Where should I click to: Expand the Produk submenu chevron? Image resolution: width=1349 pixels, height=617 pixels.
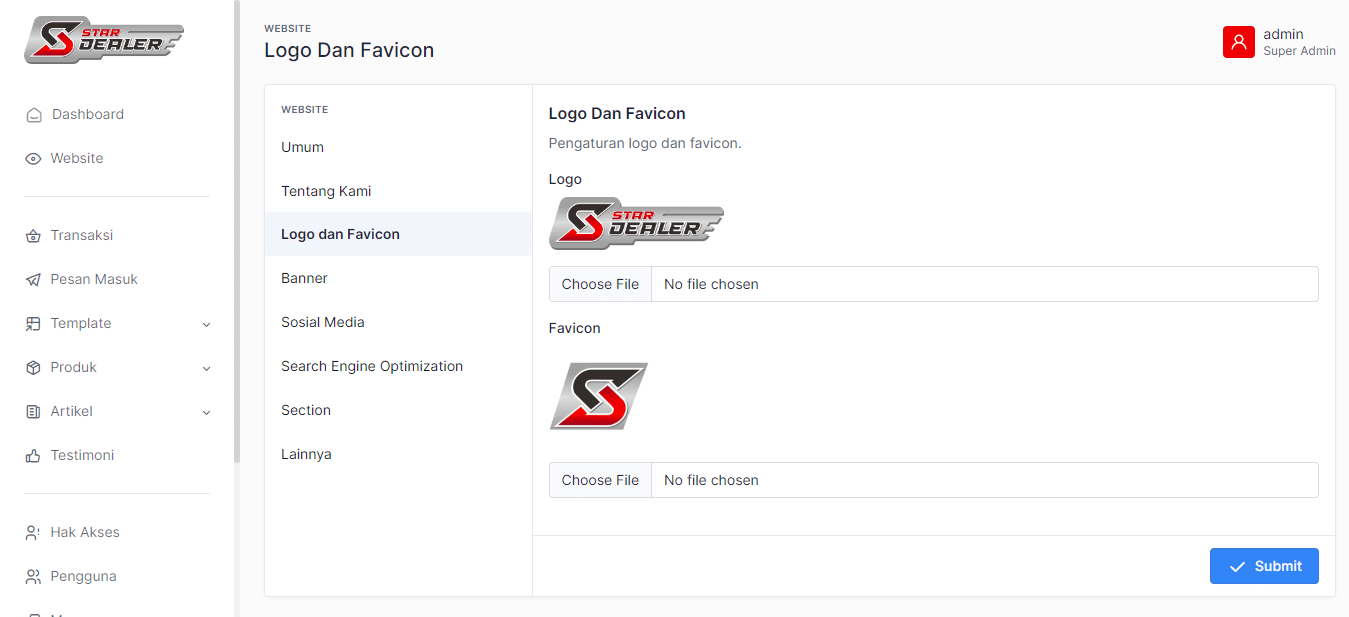207,368
